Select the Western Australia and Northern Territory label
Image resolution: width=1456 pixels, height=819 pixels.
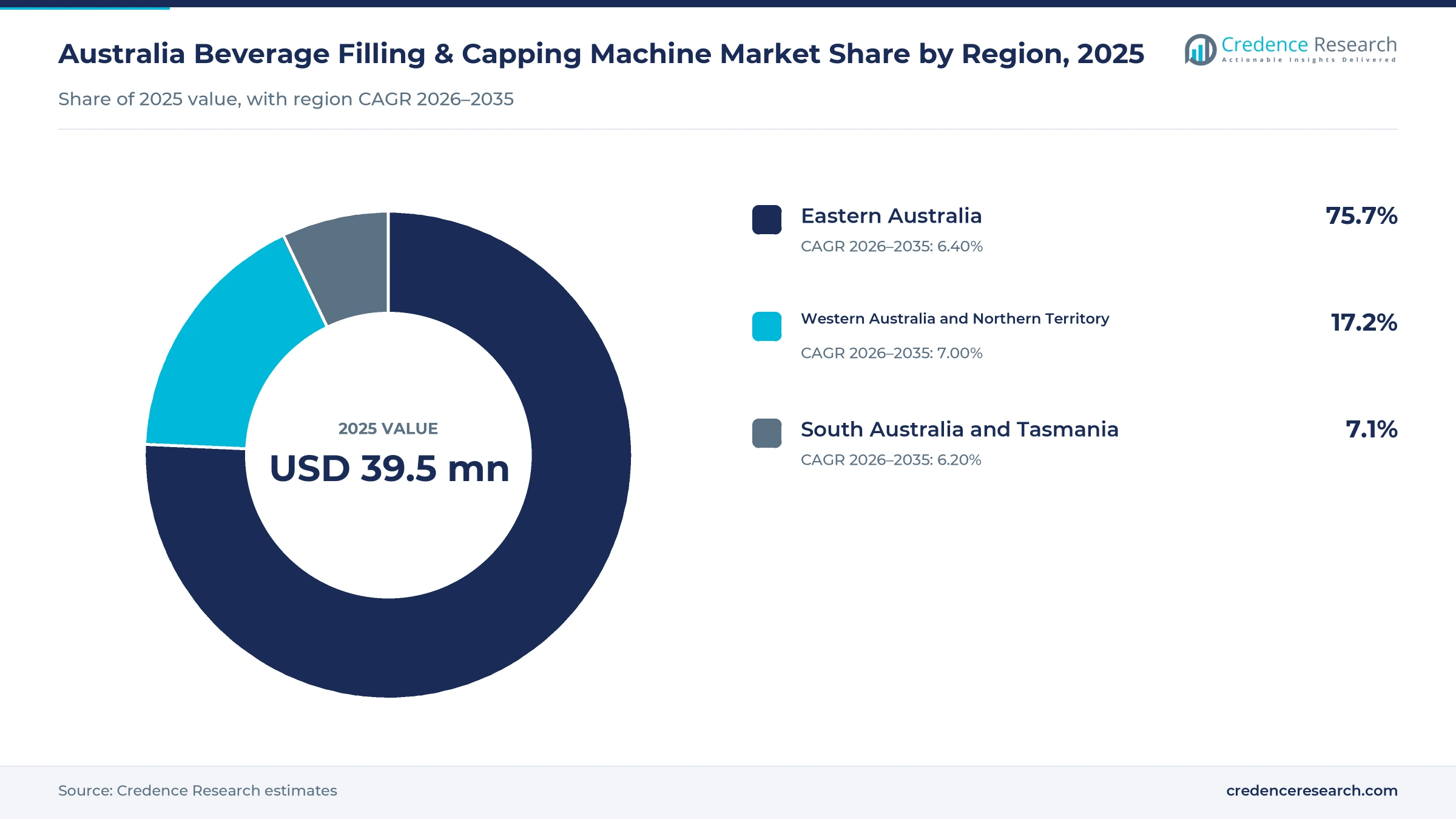click(x=955, y=319)
